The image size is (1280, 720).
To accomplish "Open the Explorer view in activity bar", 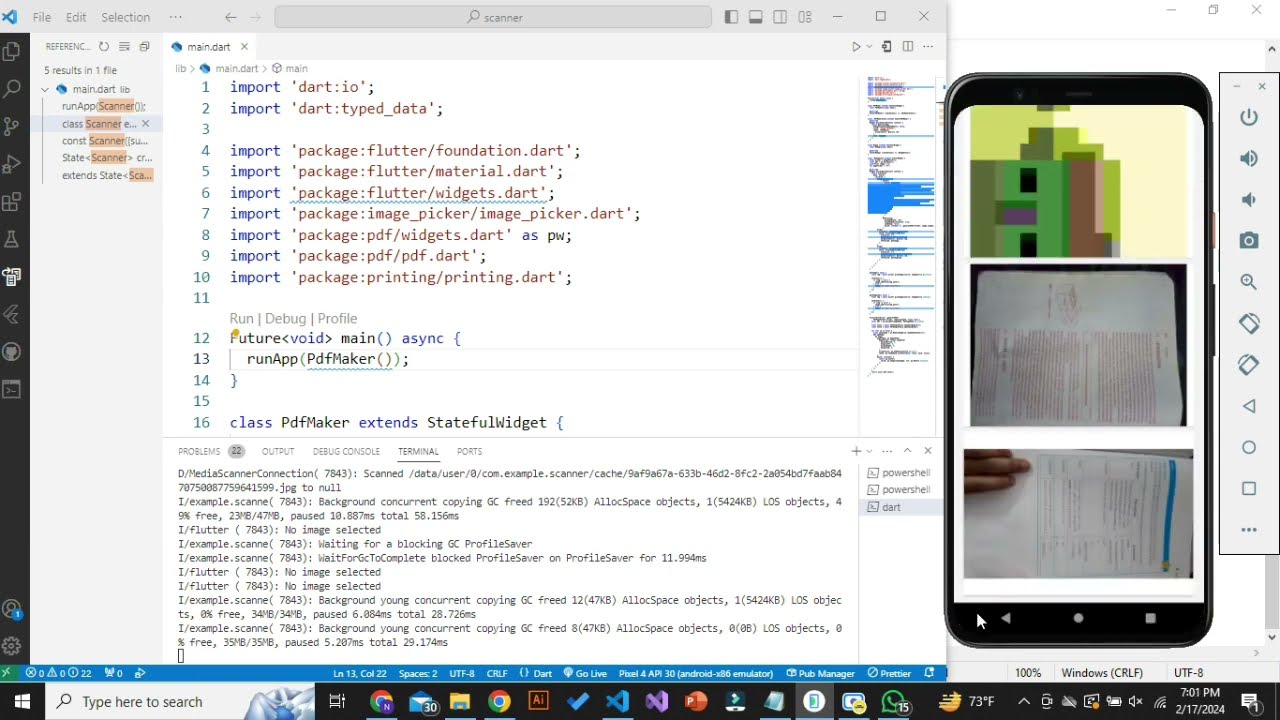I will tap(12, 51).
